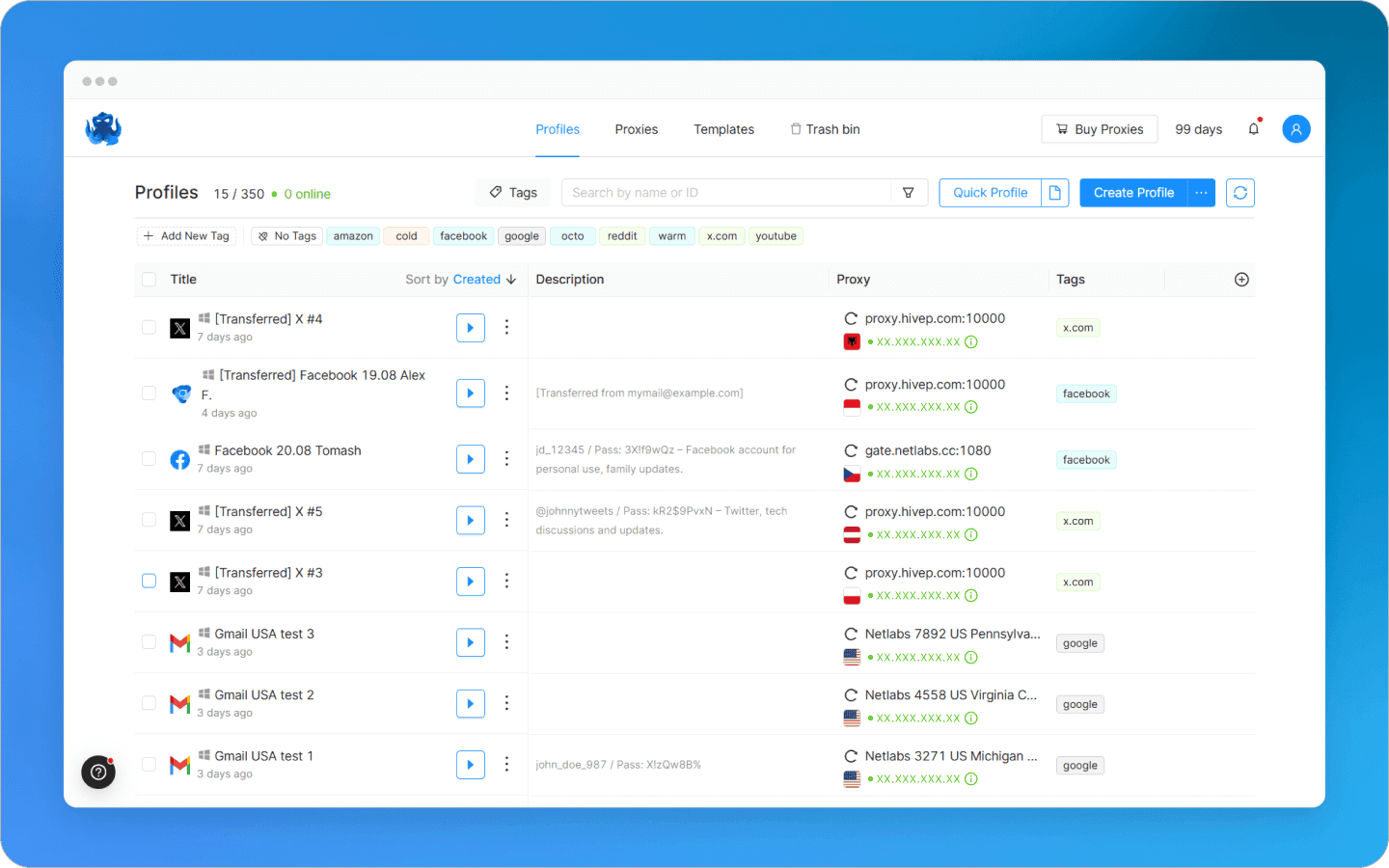
Task: Click the Octo Browser logo
Action: 103,128
